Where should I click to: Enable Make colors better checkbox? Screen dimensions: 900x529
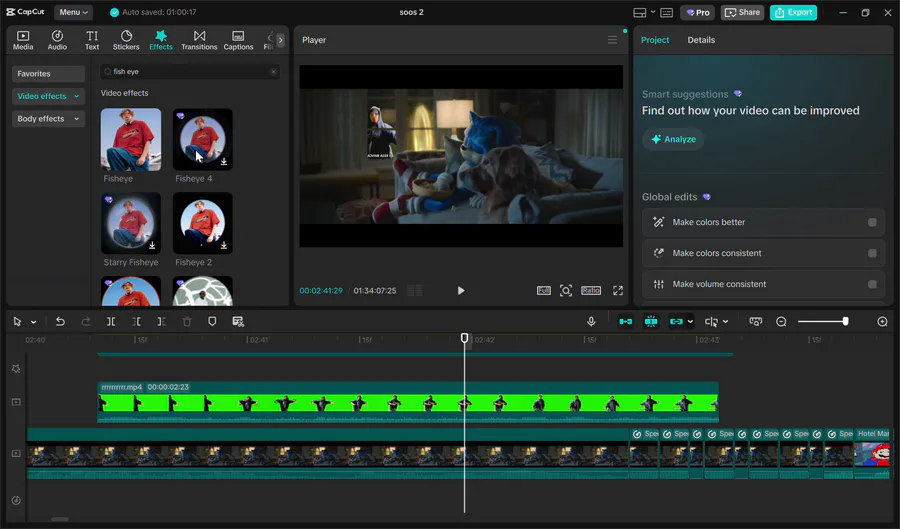[x=872, y=222]
